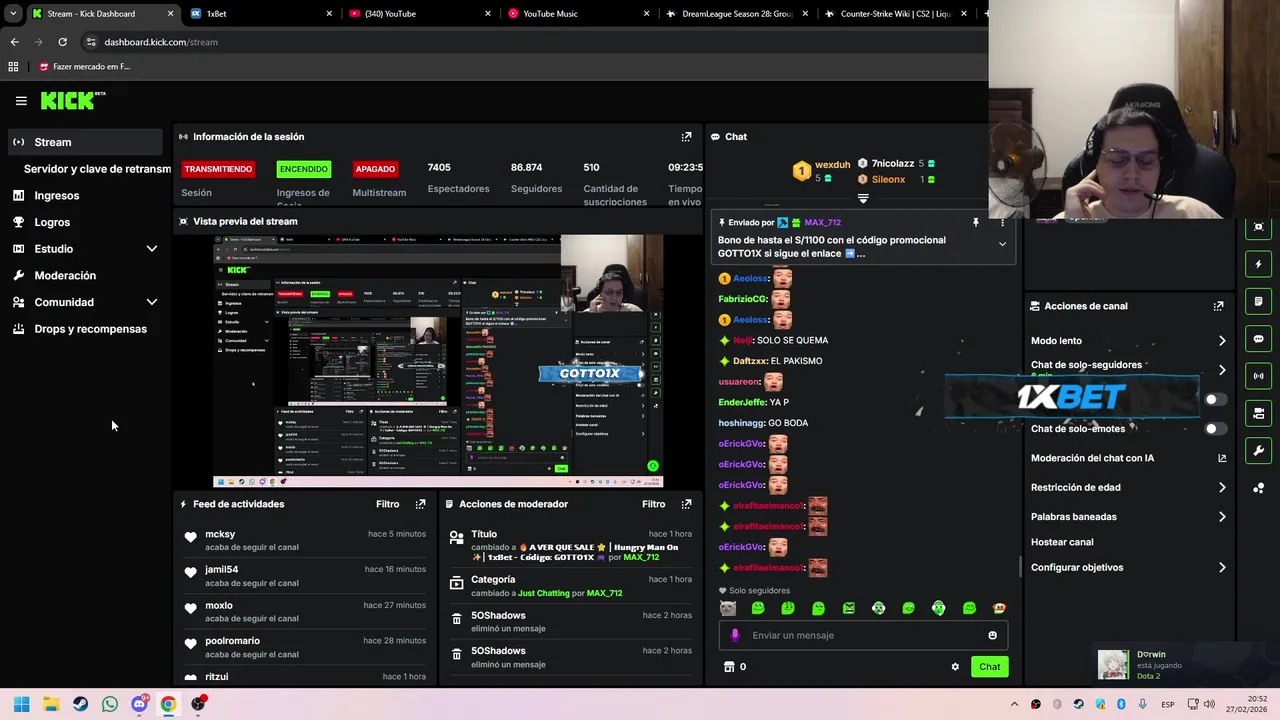
Task: Insert the cat emote in chat
Action: pos(728,608)
